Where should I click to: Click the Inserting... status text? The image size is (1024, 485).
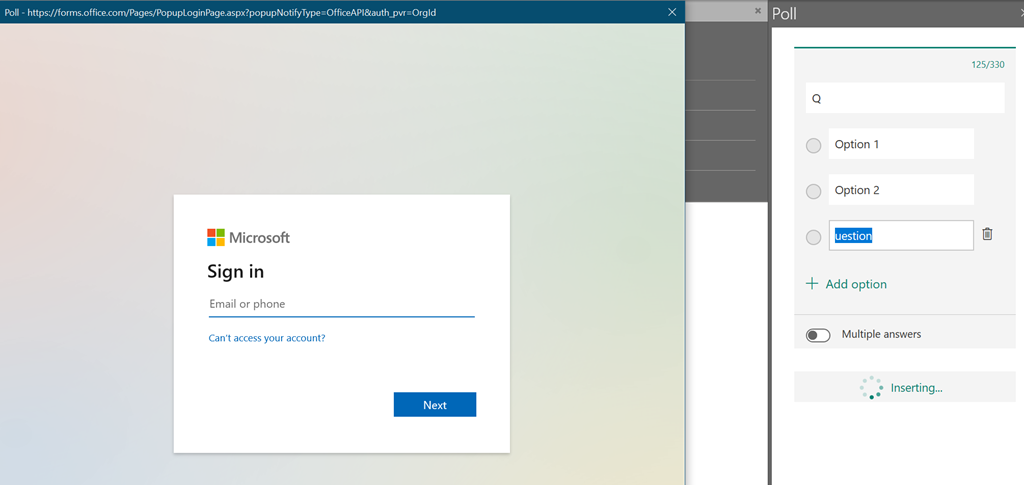click(916, 388)
